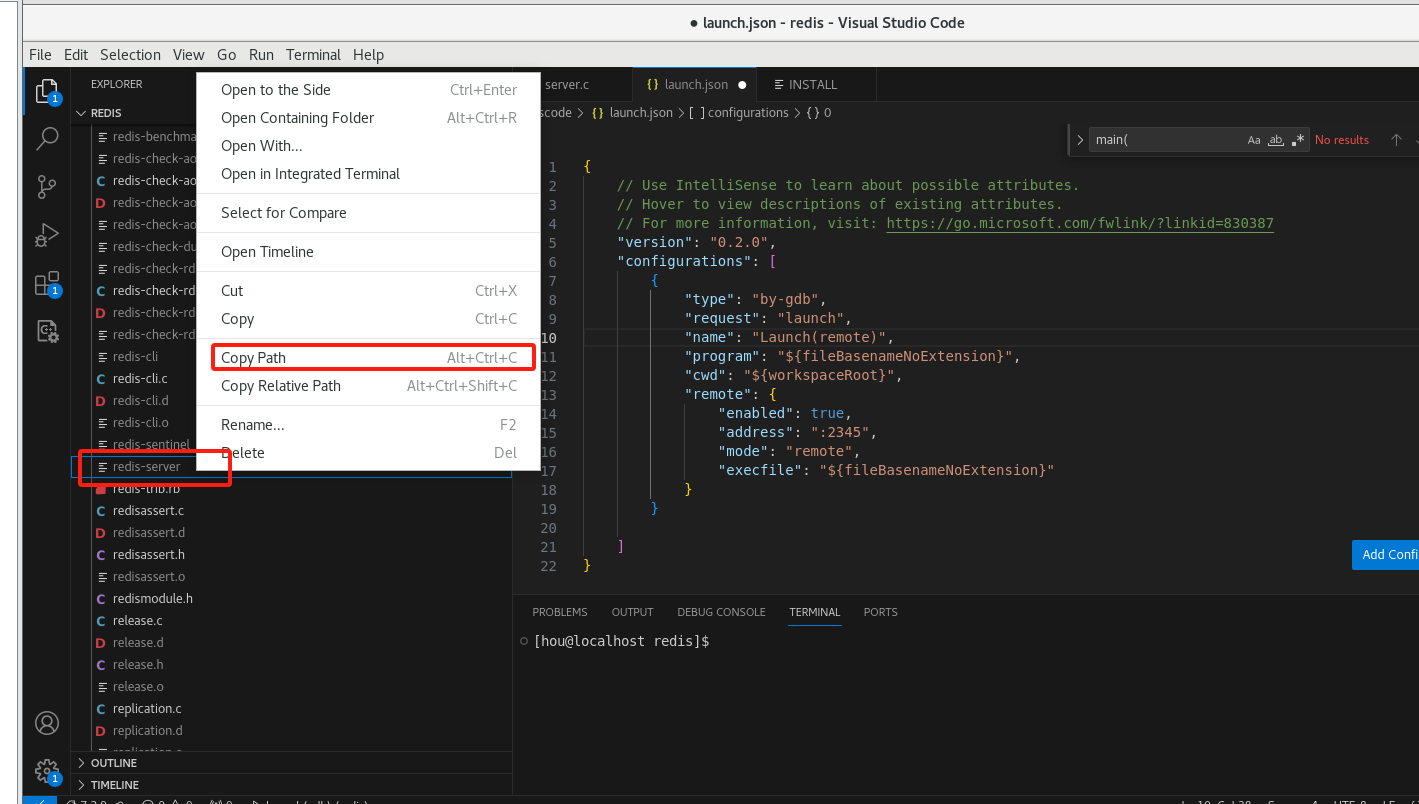Switch to the INSTALL editor tab
The height and width of the screenshot is (804, 1419).
[816, 85]
